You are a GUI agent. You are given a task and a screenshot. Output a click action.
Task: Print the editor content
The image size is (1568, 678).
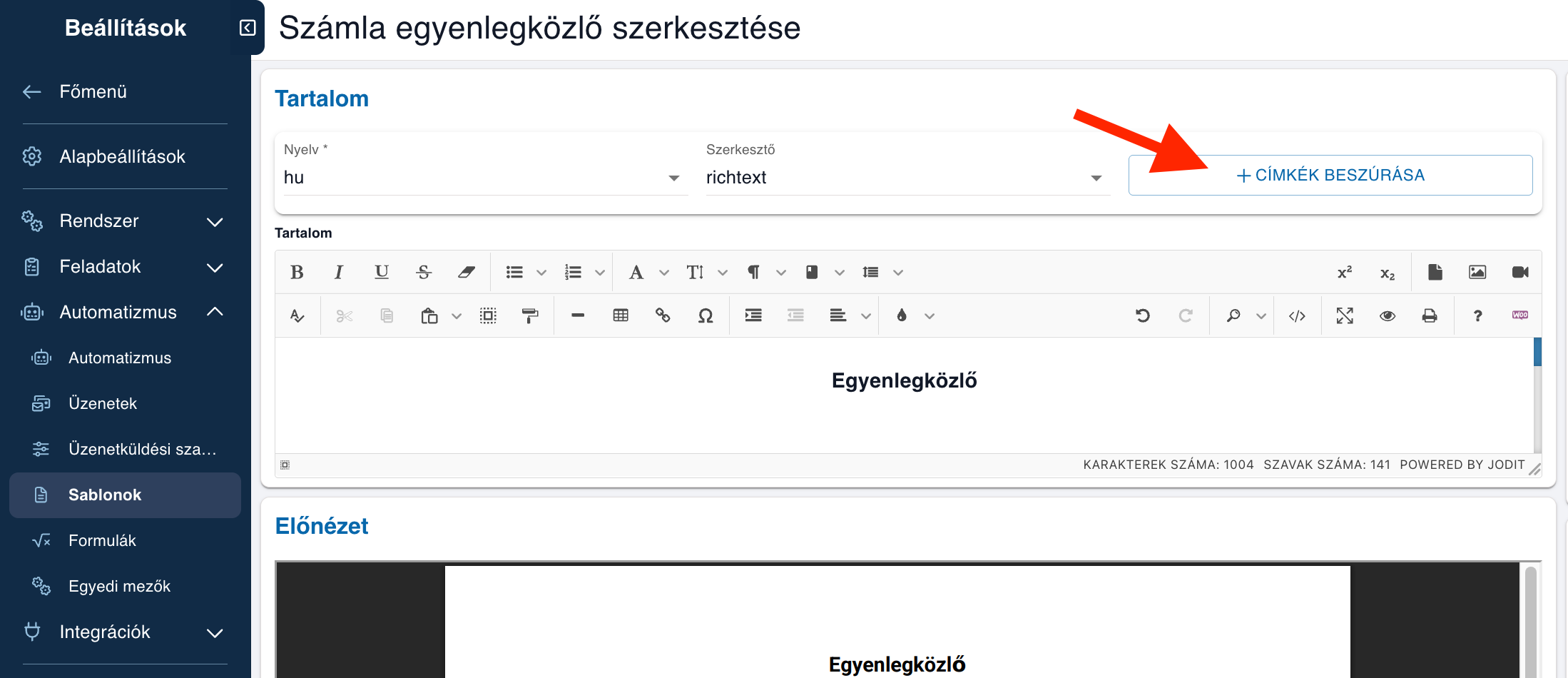pos(1430,315)
